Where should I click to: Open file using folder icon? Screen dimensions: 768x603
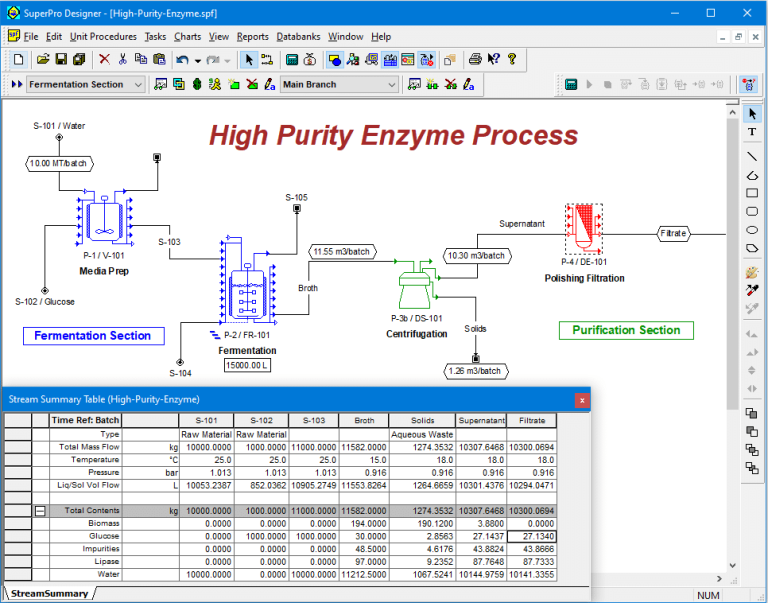tap(43, 59)
